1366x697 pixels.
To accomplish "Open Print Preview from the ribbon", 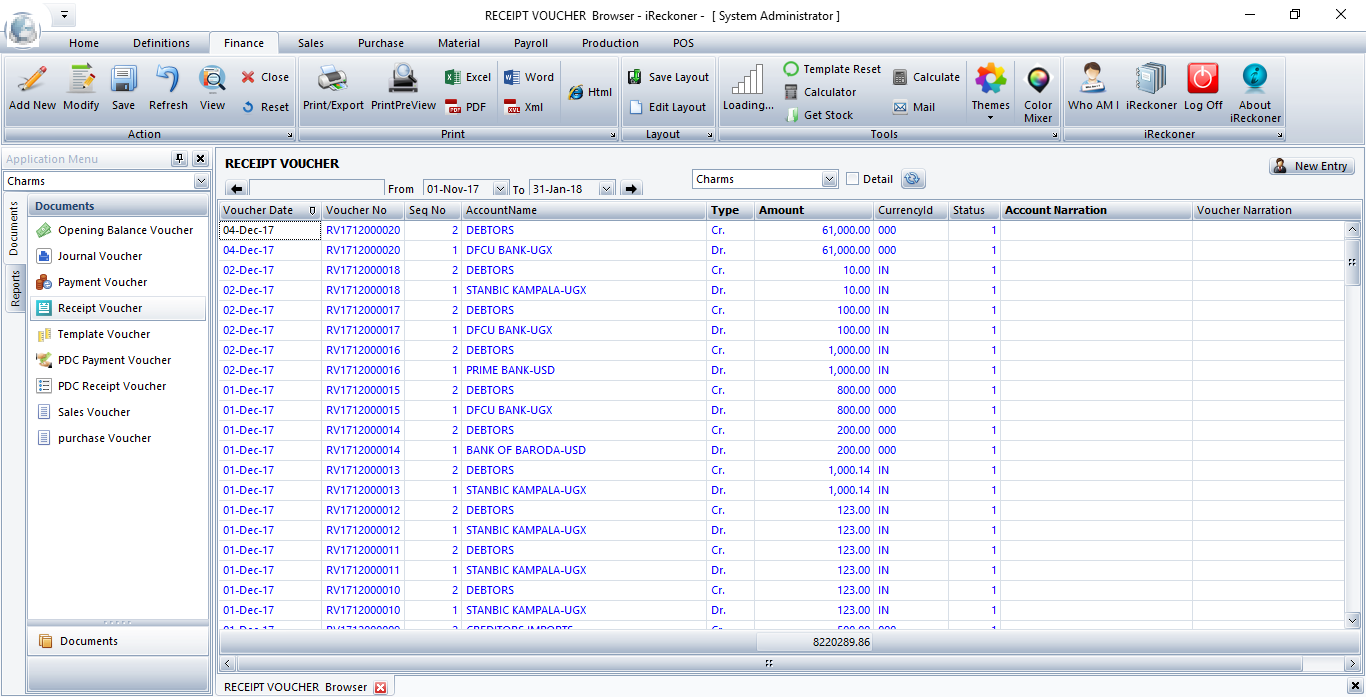I will pos(403,81).
